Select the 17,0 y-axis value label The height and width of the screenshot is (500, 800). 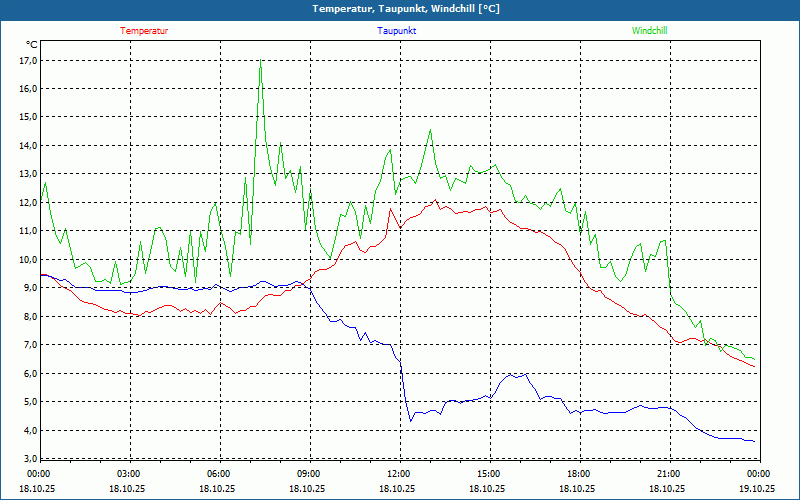click(28, 60)
